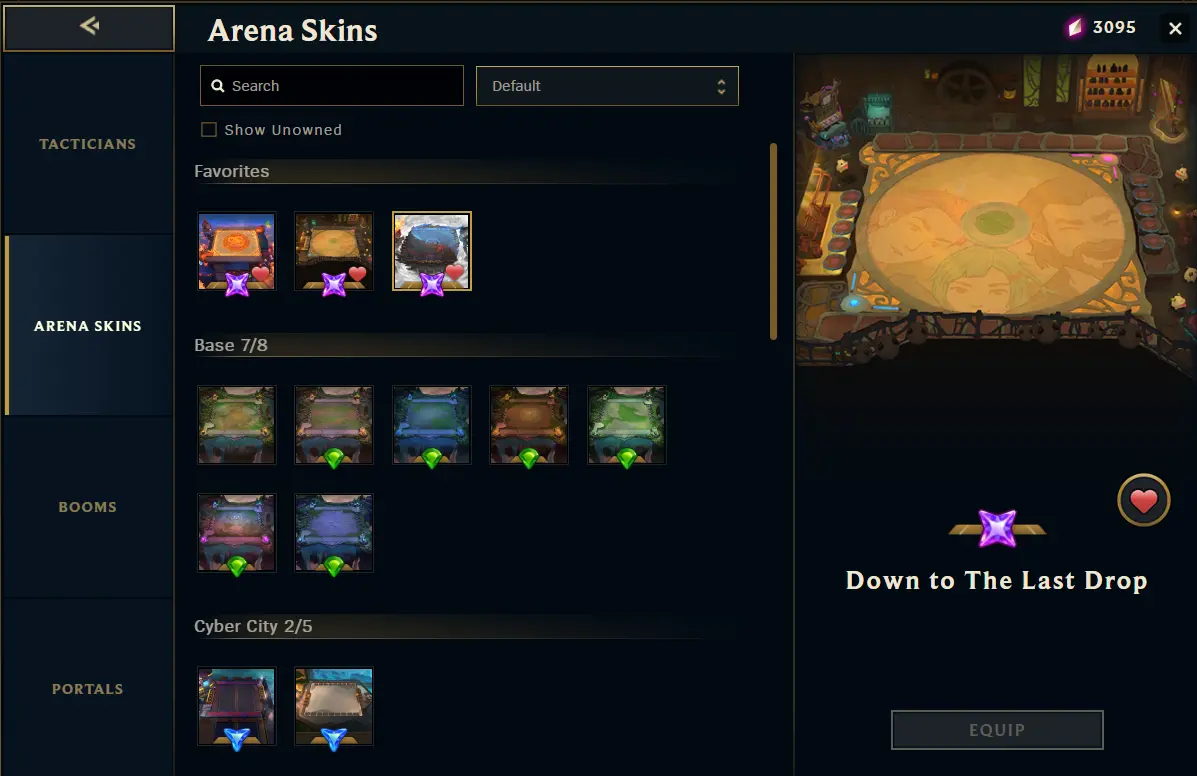Open the Default sort dropdown
Image resolution: width=1197 pixels, height=776 pixels.
[x=607, y=86]
